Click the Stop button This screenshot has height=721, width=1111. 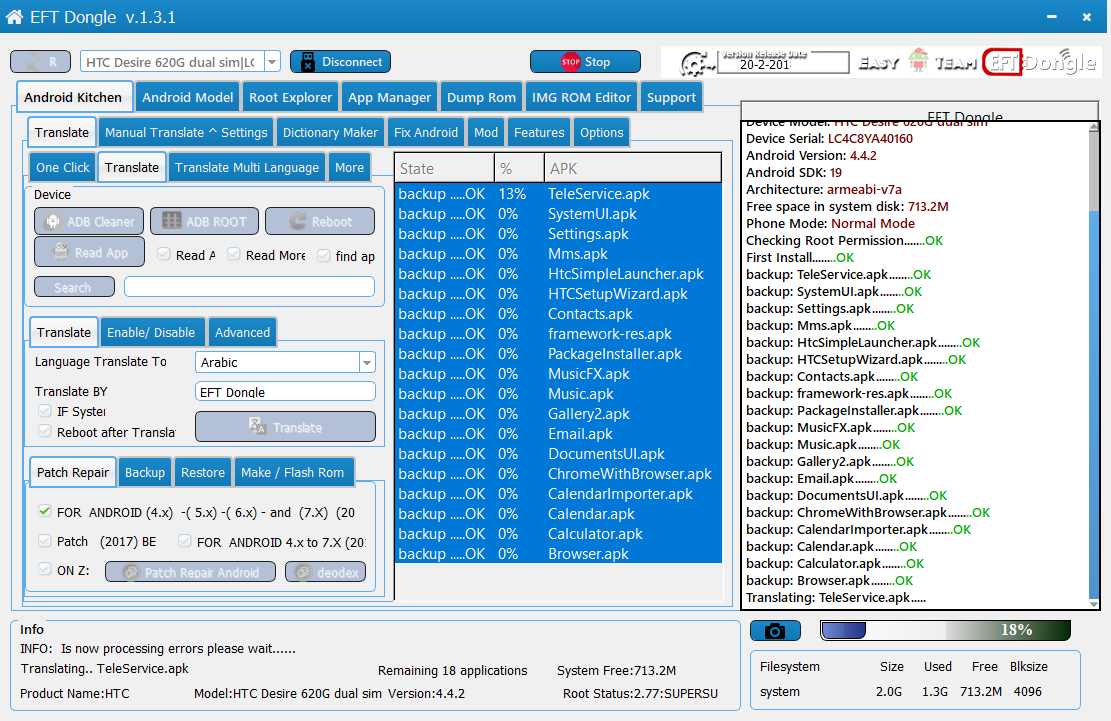coord(585,62)
